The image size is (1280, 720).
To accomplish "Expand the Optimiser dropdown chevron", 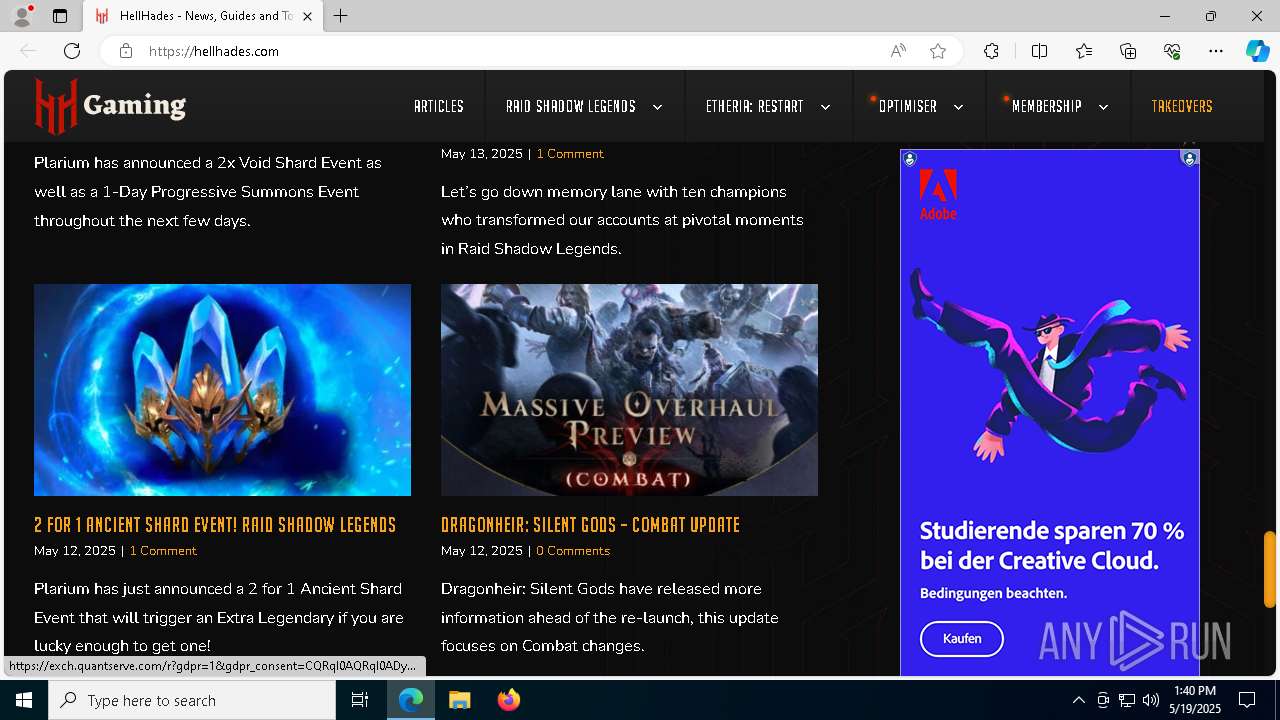I will pos(958,107).
